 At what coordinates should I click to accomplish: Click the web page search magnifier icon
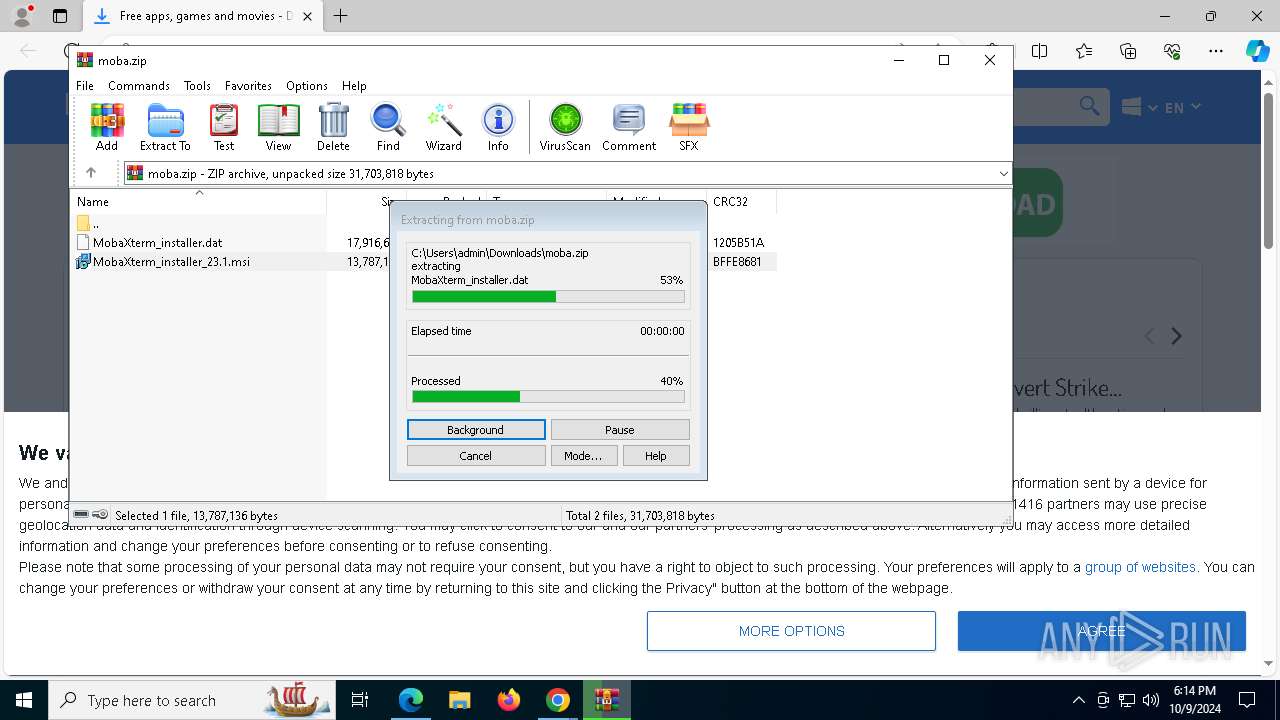1090,106
